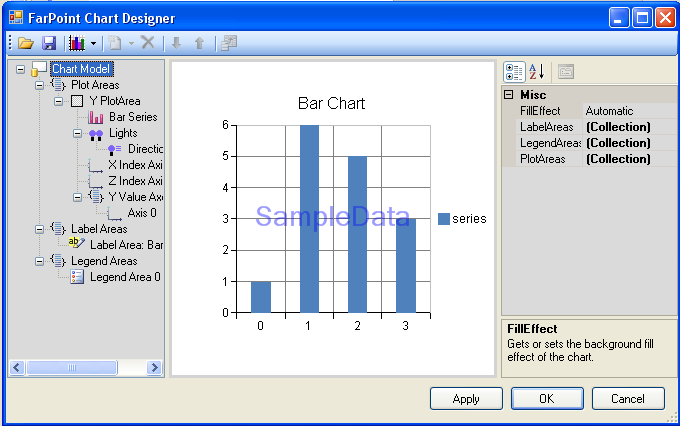
Task: Collapse the Misc property category
Action: [509, 95]
